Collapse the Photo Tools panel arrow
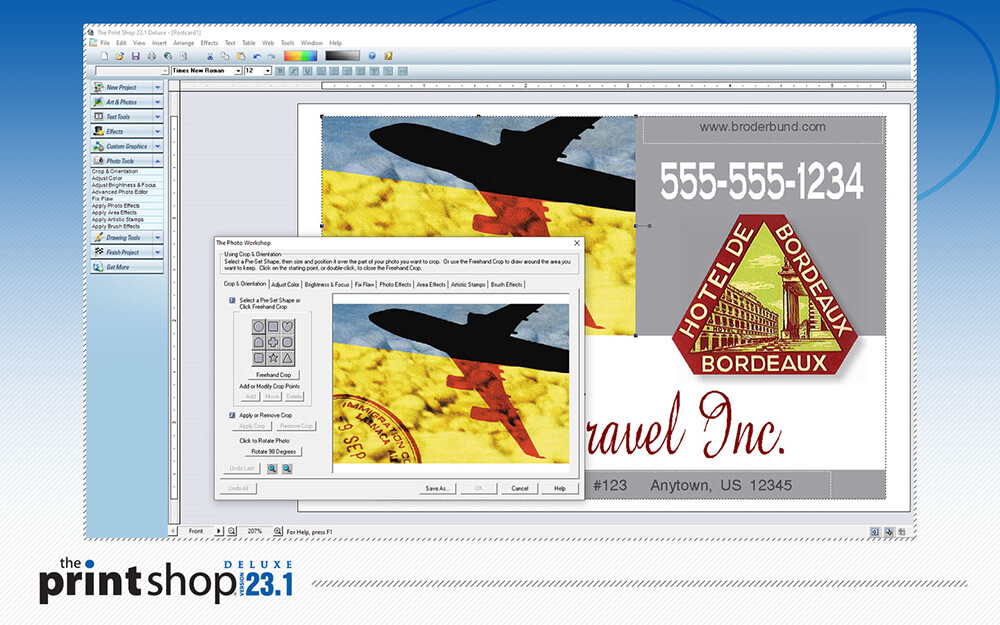Screen dimensions: 1000x625 [x=158, y=161]
